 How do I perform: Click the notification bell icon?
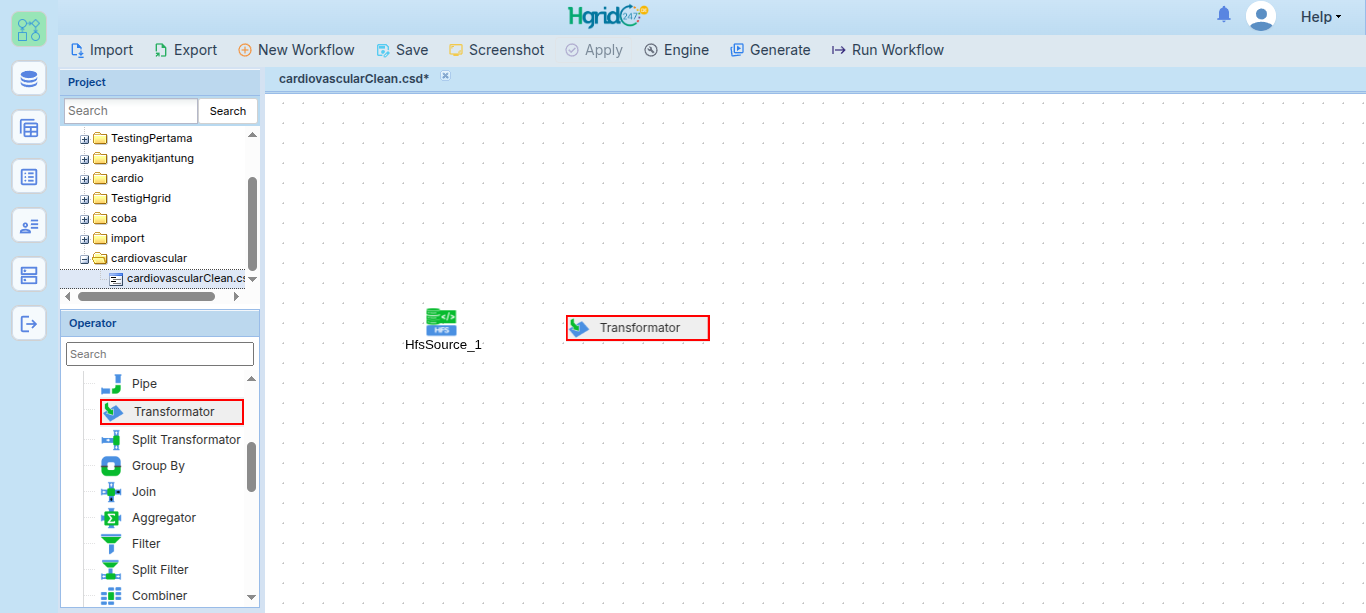click(1224, 15)
